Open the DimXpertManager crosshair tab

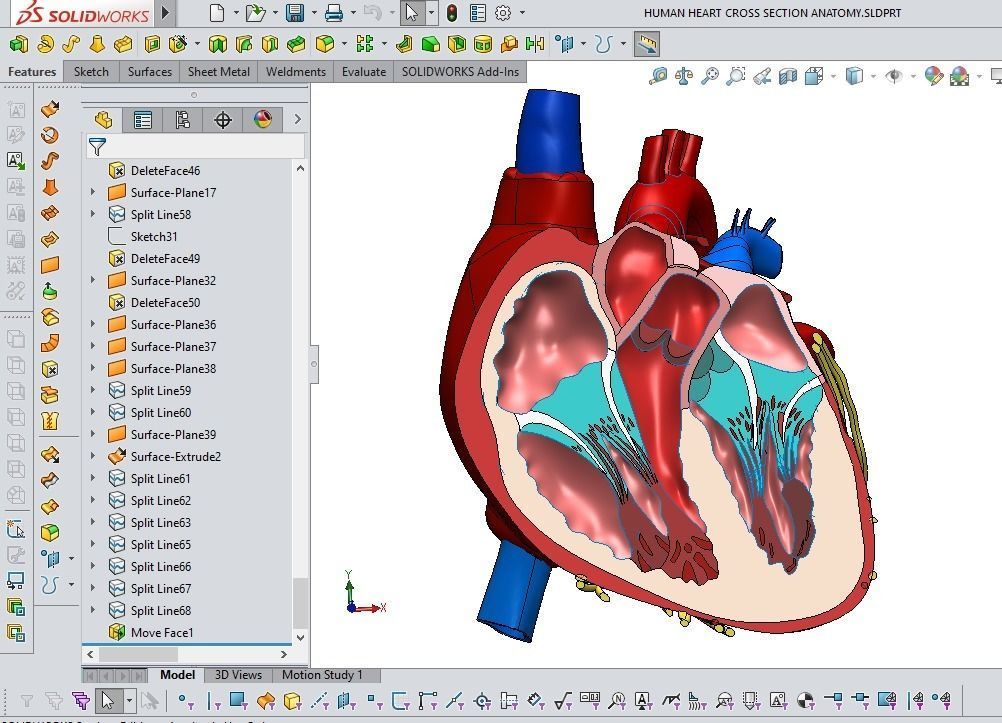tap(222, 120)
